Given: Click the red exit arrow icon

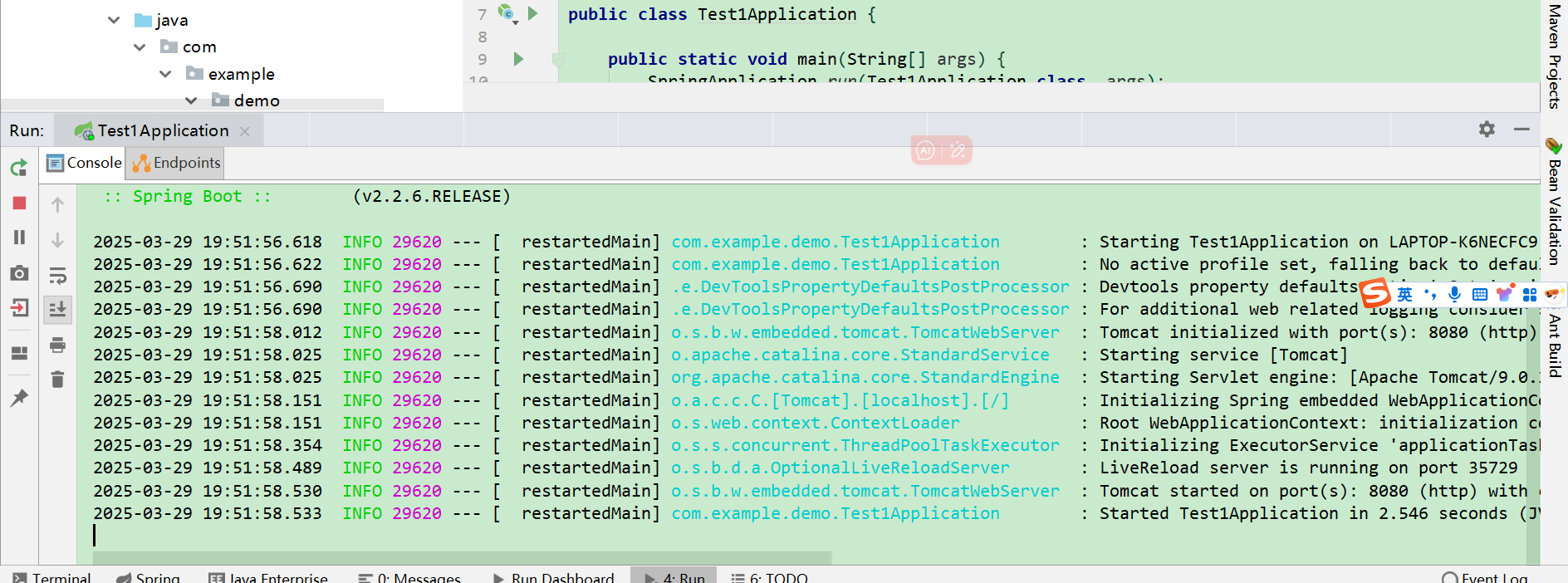Looking at the screenshot, I should [20, 308].
